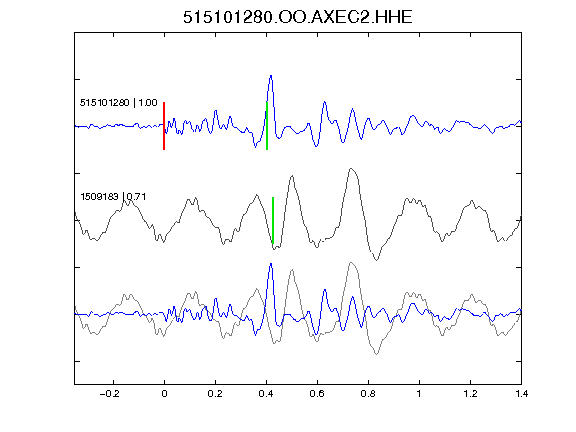This screenshot has height=432, width=576.
Task: Click the tallest blue peak in top trace
Action: point(271,76)
